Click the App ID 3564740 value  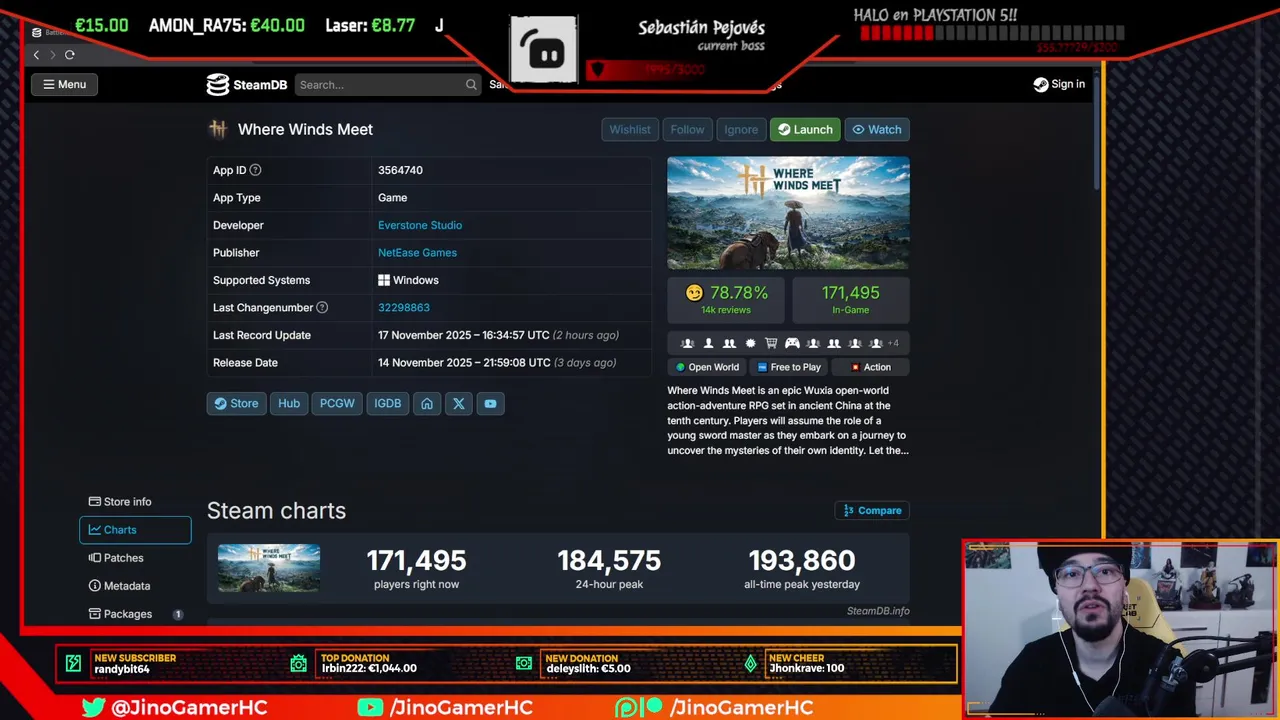coord(400,170)
